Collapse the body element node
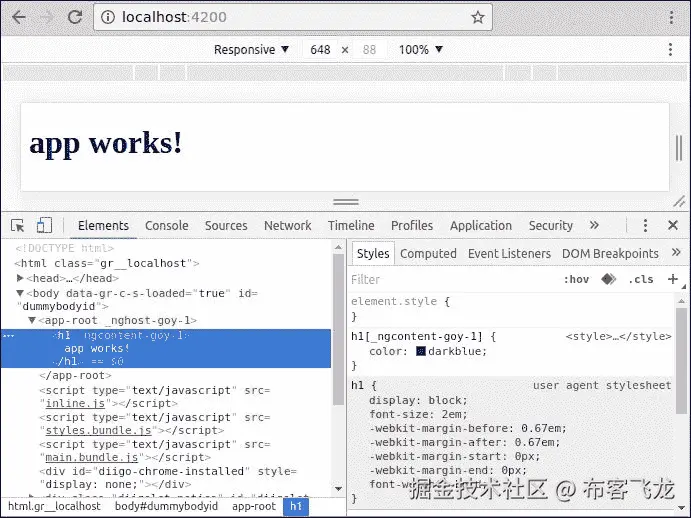Image resolution: width=691 pixels, height=518 pixels. pos(20,293)
